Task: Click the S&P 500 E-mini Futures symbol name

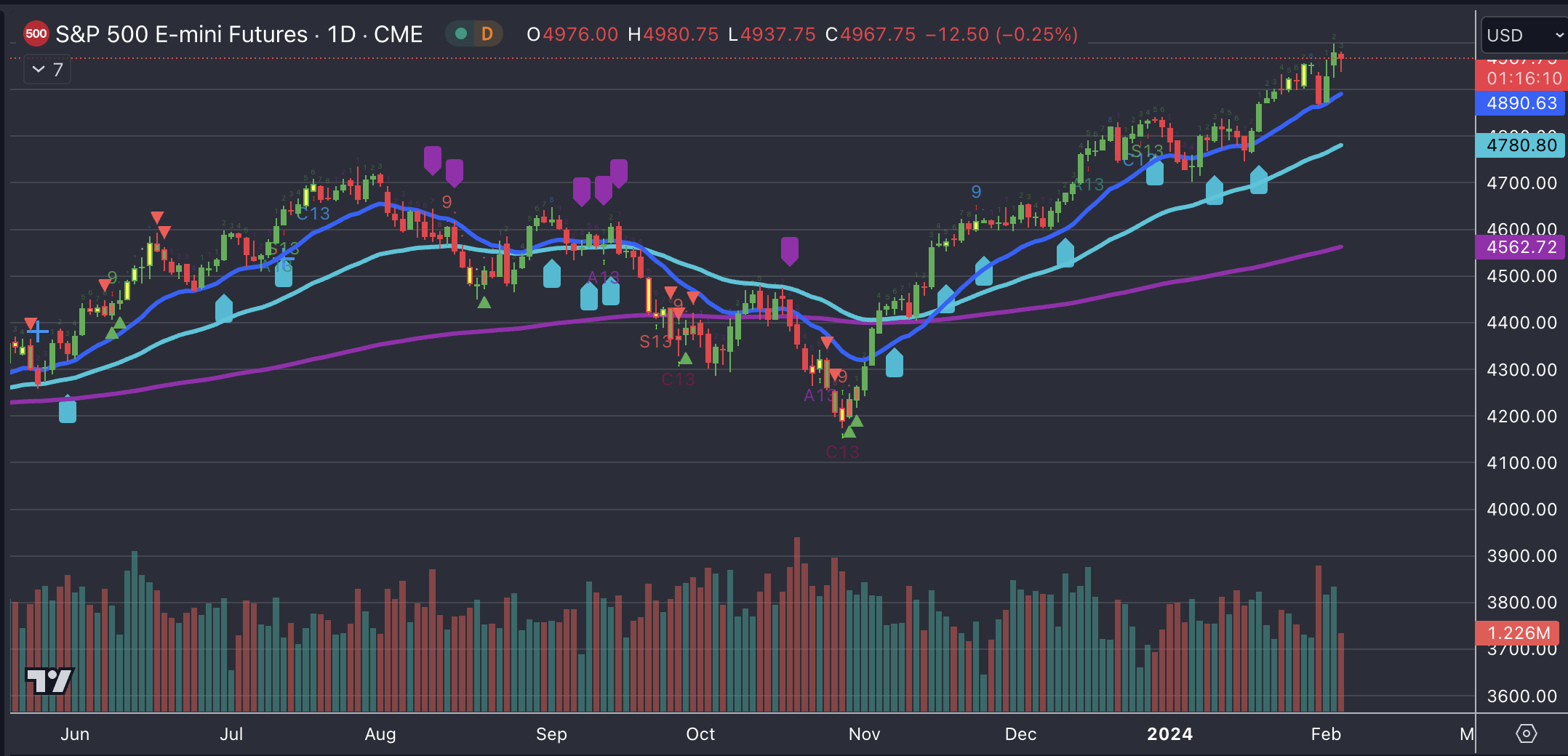Action: [x=182, y=33]
